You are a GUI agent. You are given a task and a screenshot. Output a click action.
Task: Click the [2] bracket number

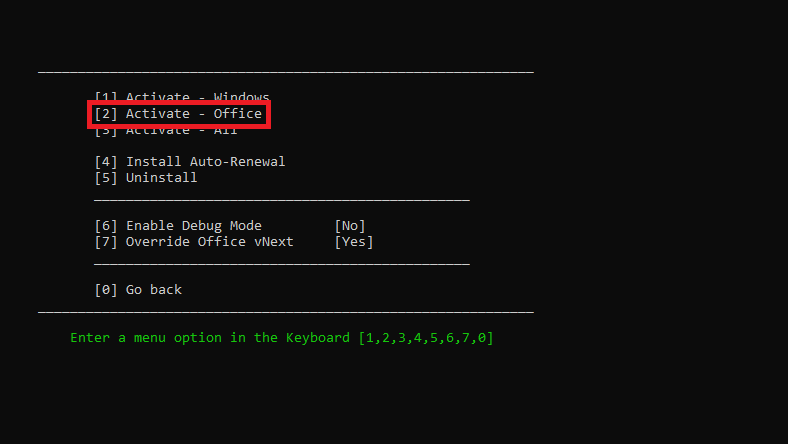(106, 114)
